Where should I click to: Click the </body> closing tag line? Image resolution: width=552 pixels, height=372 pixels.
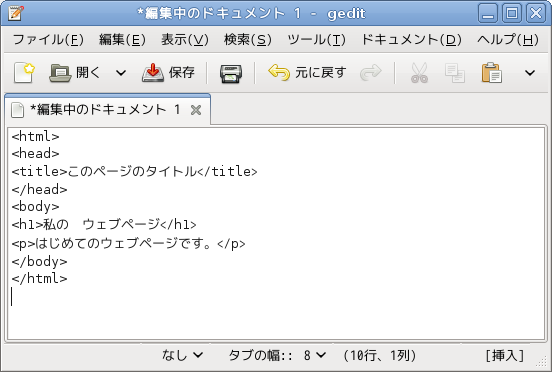(x=39, y=261)
